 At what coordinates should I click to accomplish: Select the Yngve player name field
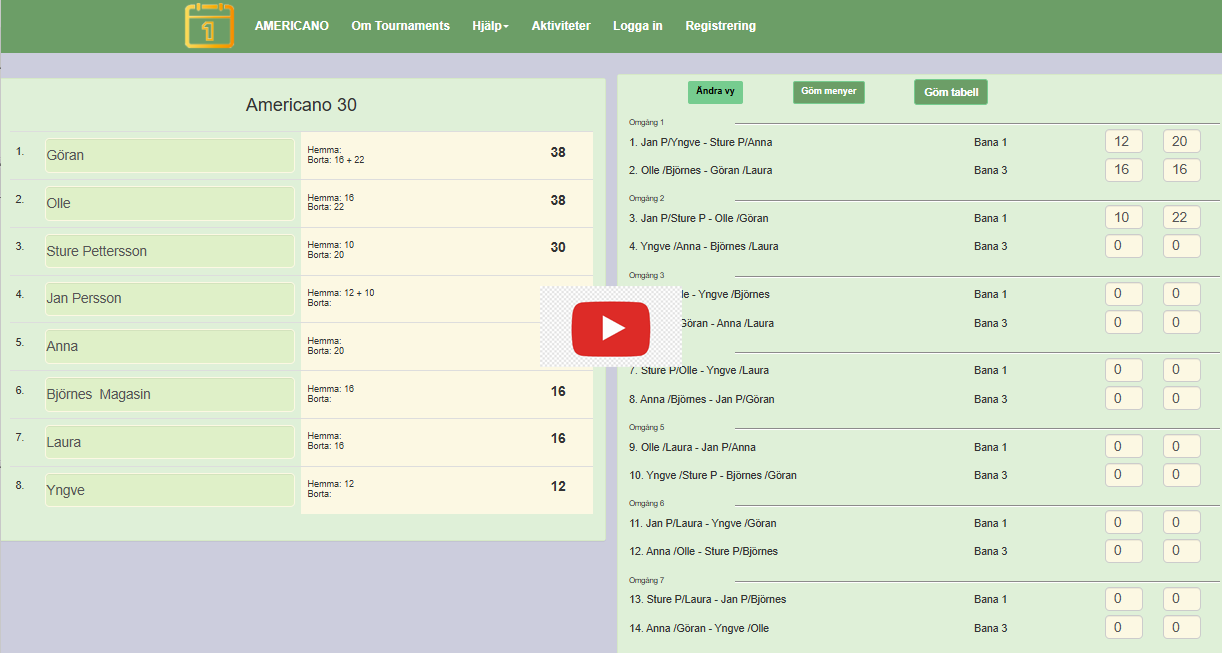169,490
